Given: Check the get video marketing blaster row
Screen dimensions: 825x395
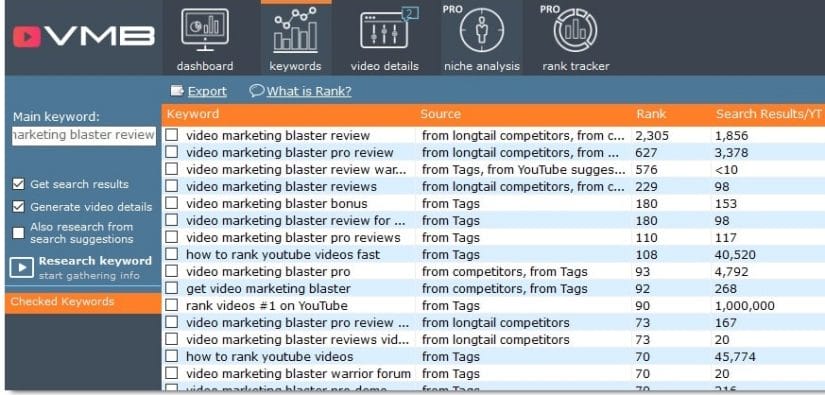Looking at the screenshot, I should 172,288.
